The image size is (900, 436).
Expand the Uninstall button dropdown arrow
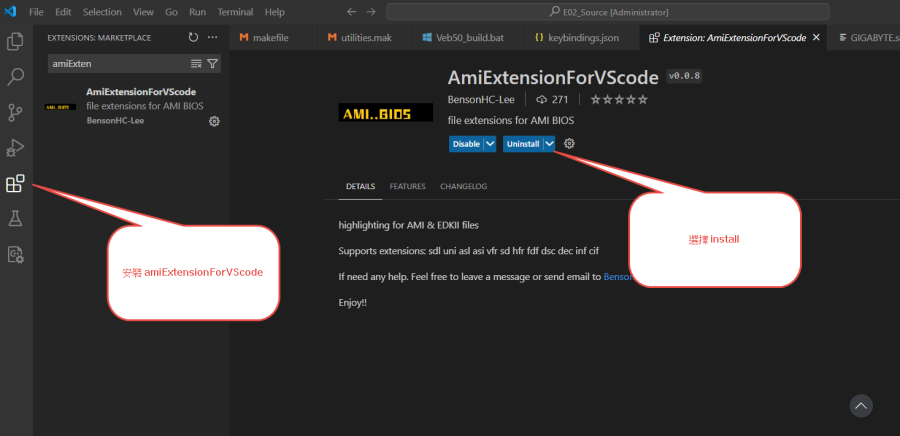(549, 144)
